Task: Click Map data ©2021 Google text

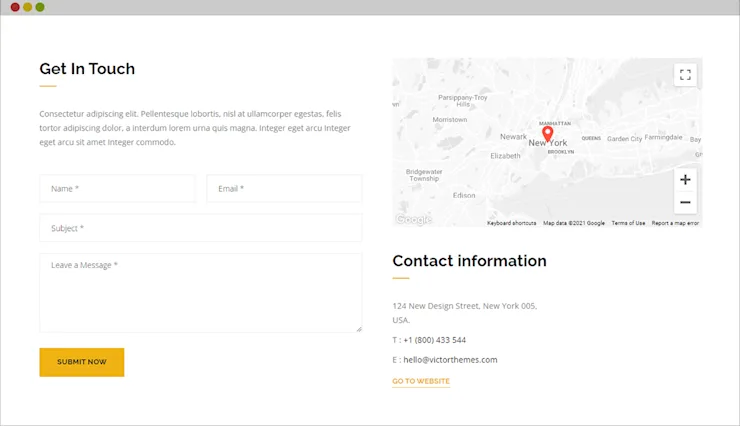Action: (x=574, y=223)
